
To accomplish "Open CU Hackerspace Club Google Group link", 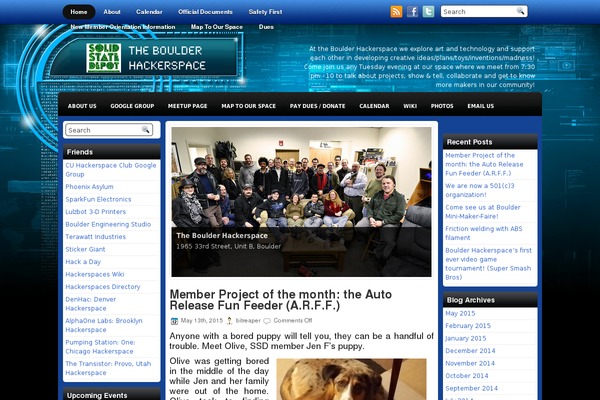I will coord(111,170).
